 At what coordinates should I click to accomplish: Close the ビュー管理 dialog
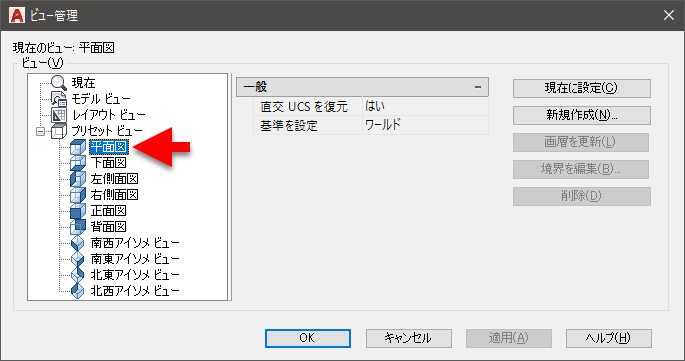pos(668,15)
